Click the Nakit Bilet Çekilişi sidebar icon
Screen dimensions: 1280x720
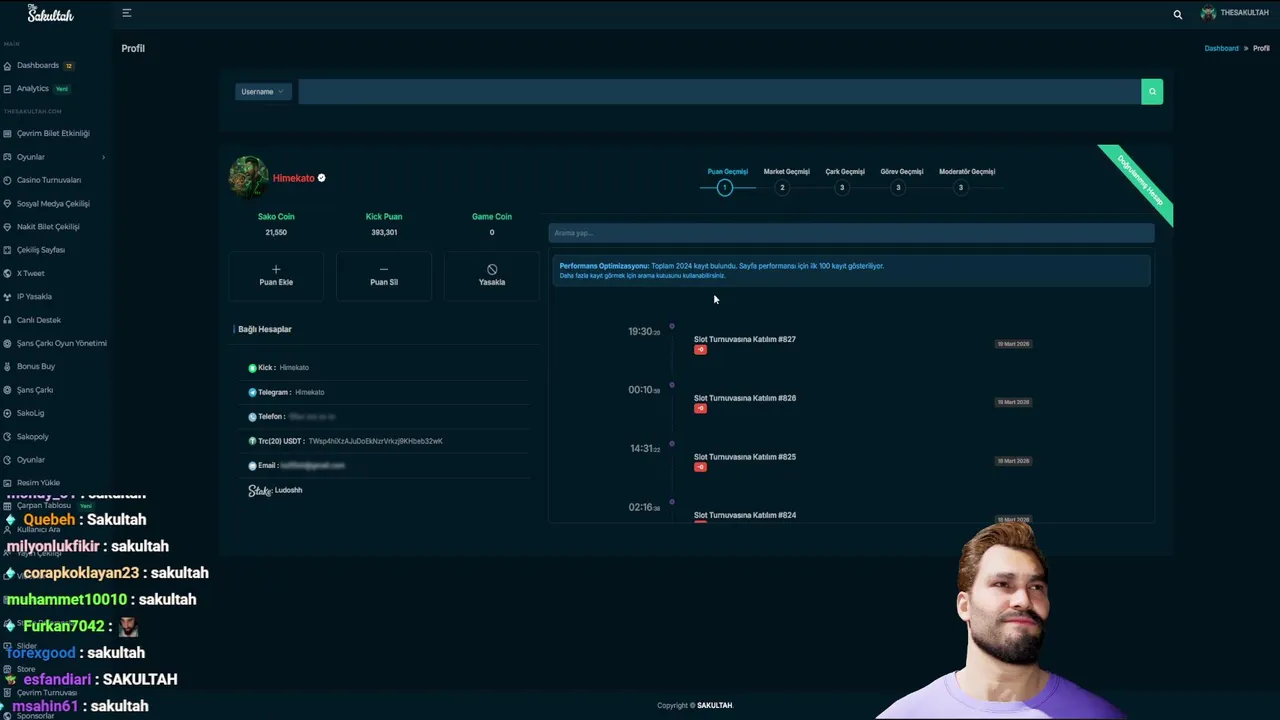point(8,227)
